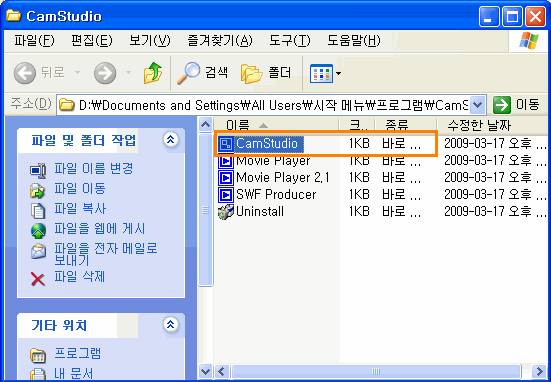Click 파일을 전자 메일로 보내기 link
Screen dimensions: 551x382
point(106,254)
